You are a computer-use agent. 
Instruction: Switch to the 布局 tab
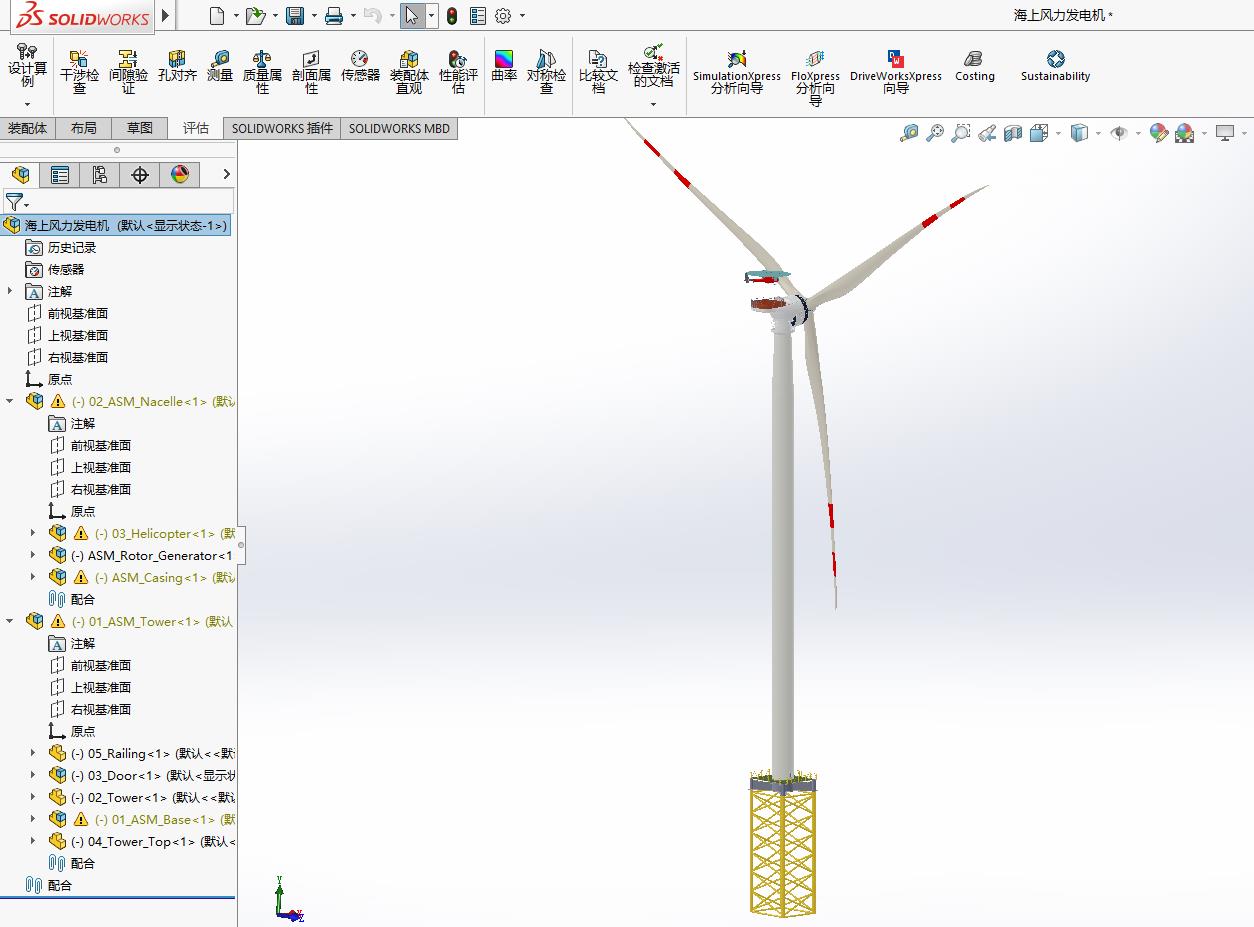[x=84, y=128]
